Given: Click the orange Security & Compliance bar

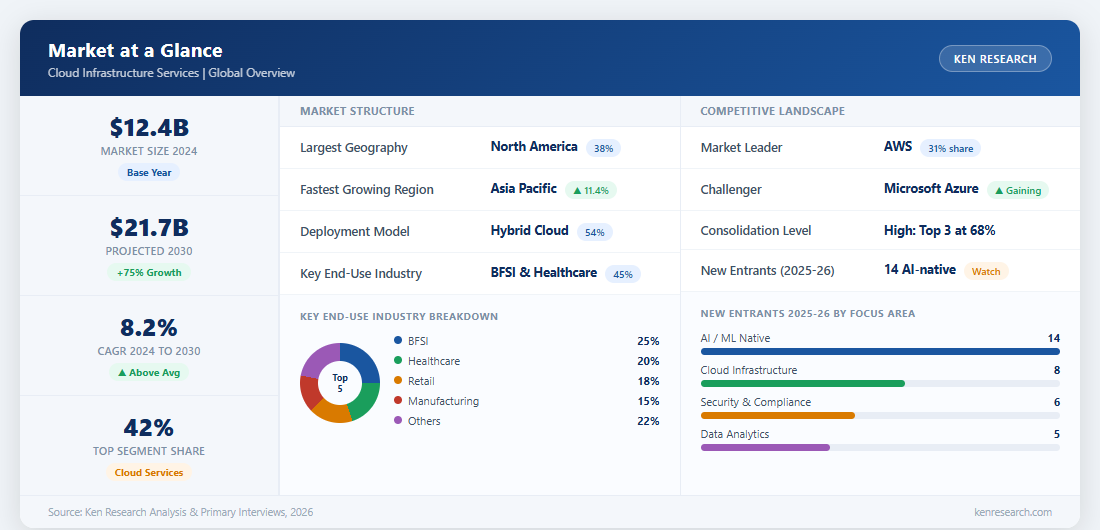Looking at the screenshot, I should pyautogui.click(x=778, y=416).
